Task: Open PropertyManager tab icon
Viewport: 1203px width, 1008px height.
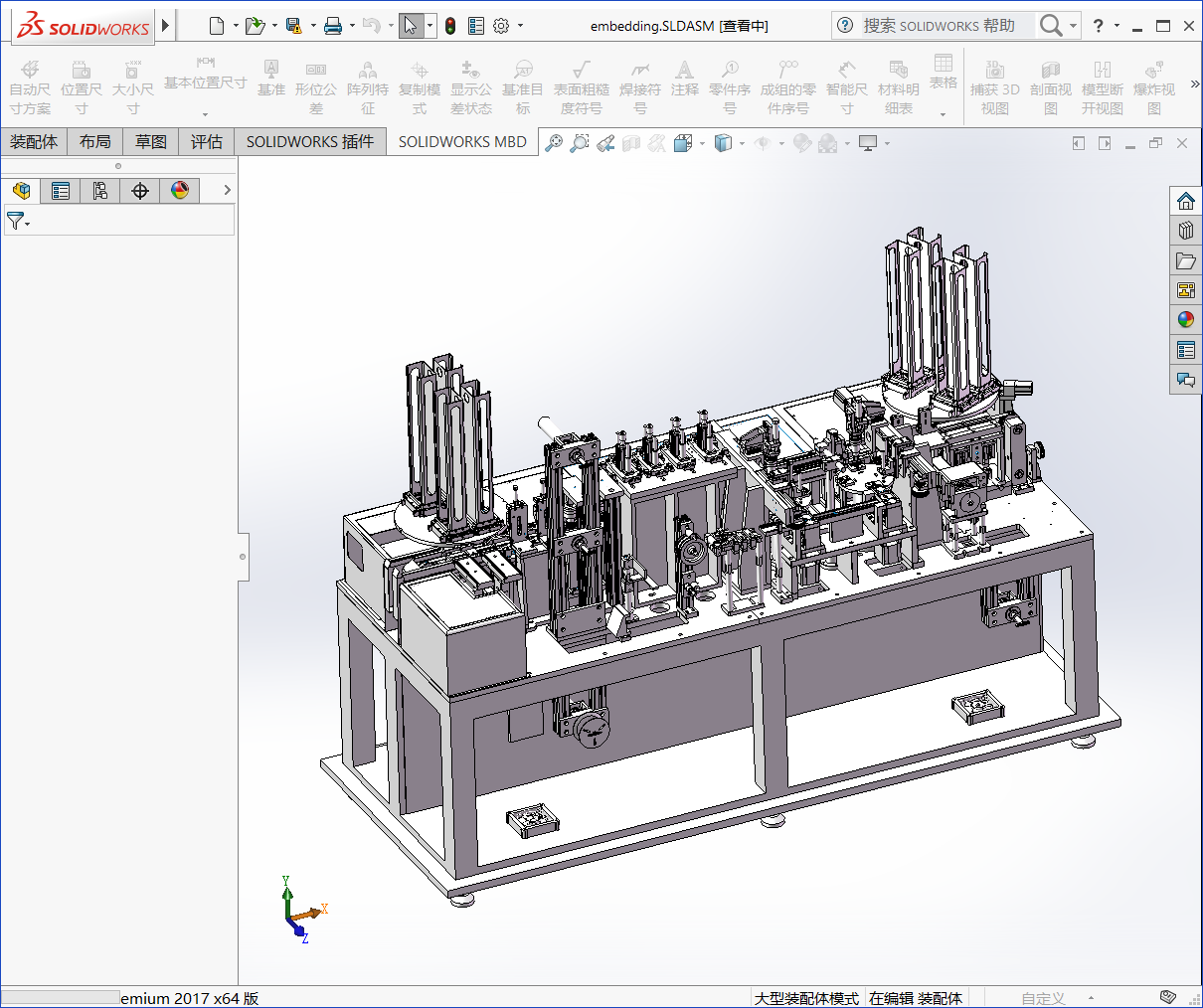Action: pos(61,191)
